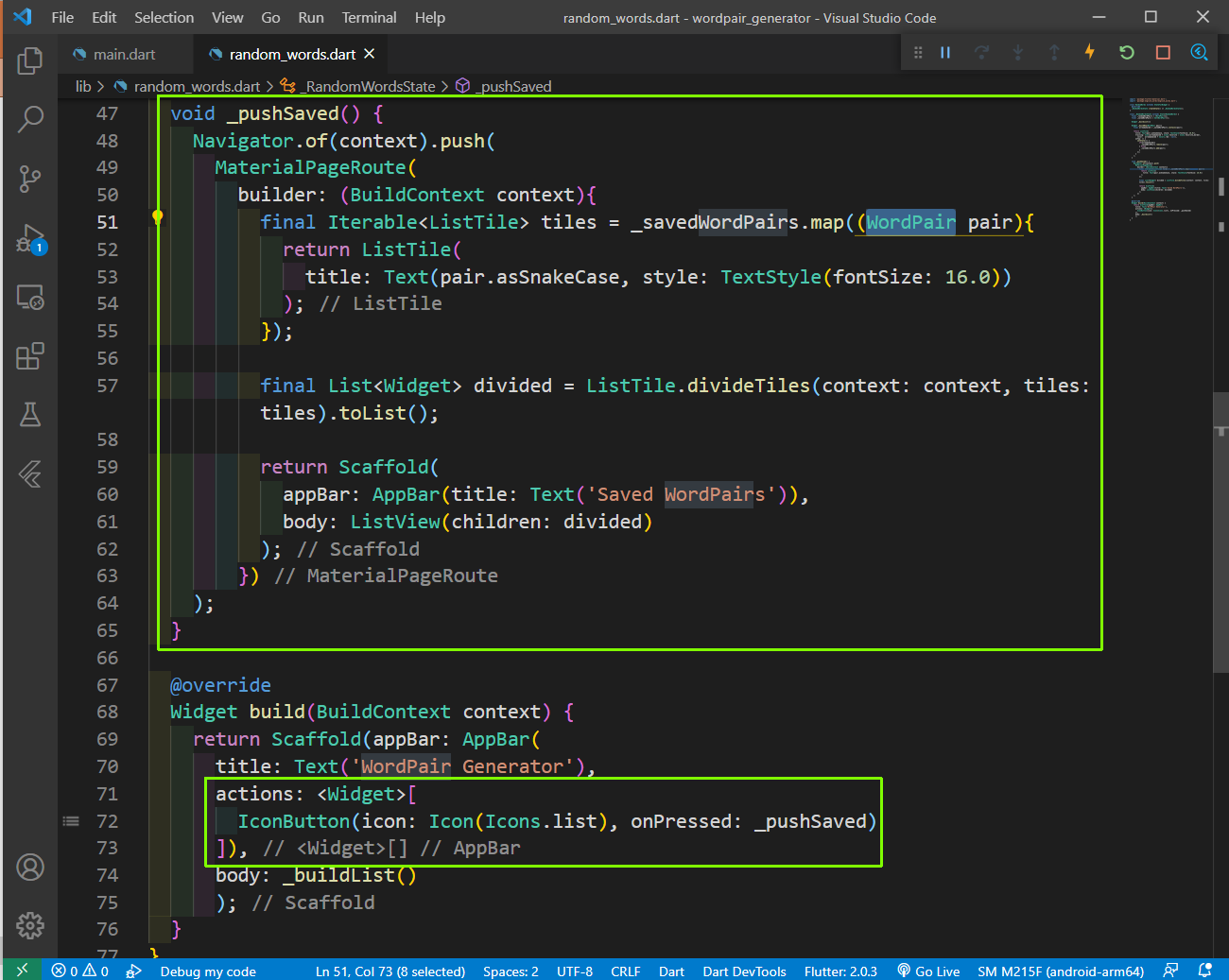Change indentation via 'Spaces: 2'

coord(511,971)
